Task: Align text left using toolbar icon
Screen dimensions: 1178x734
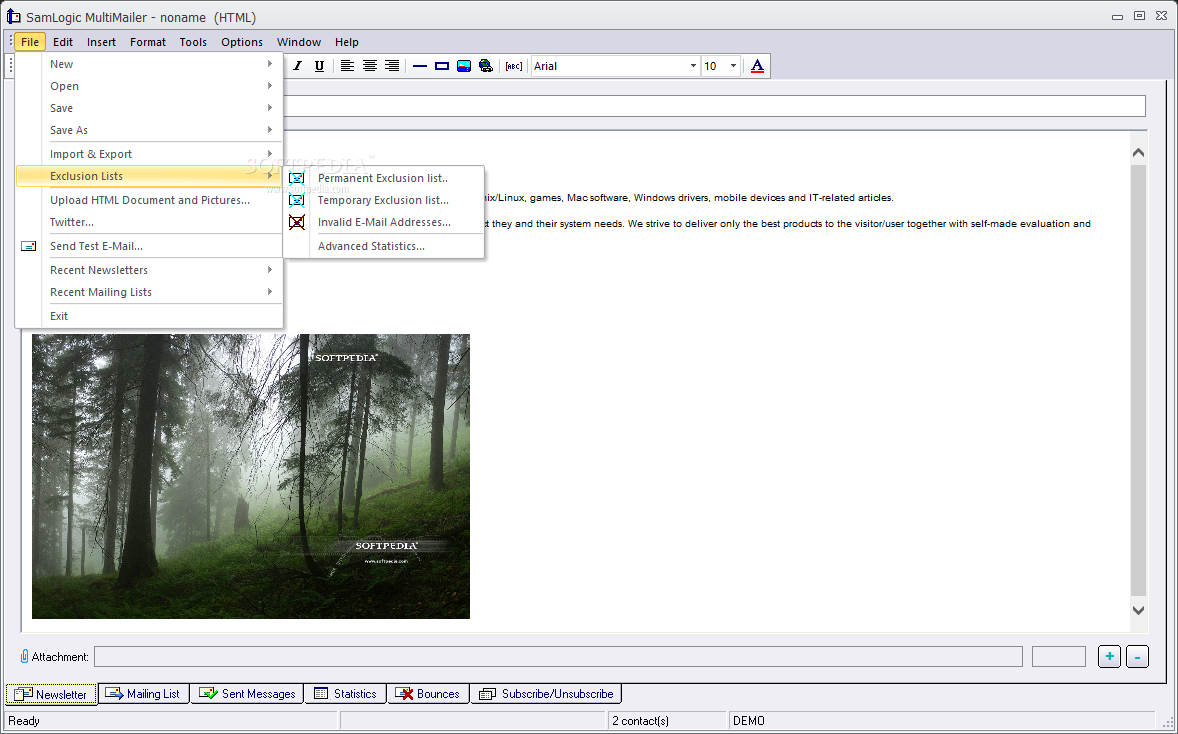Action: pyautogui.click(x=347, y=66)
